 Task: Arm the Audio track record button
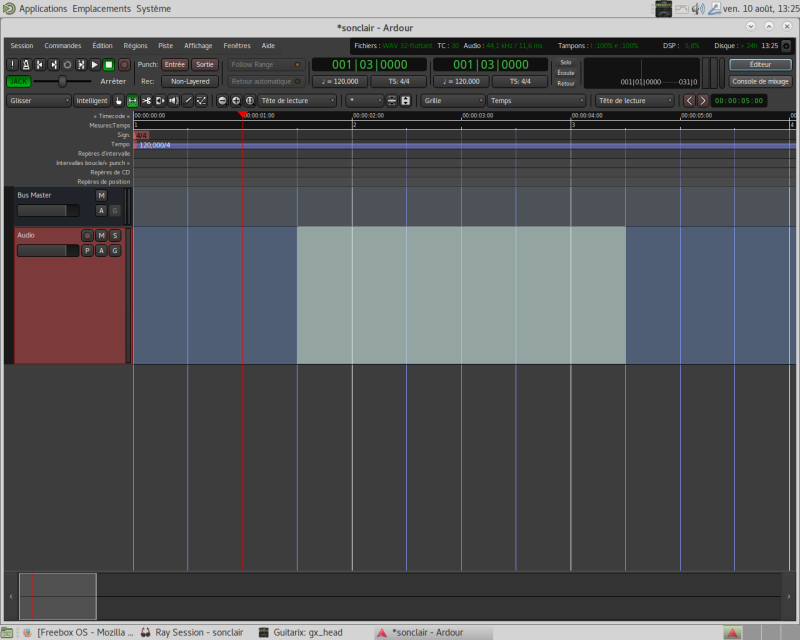(87, 235)
